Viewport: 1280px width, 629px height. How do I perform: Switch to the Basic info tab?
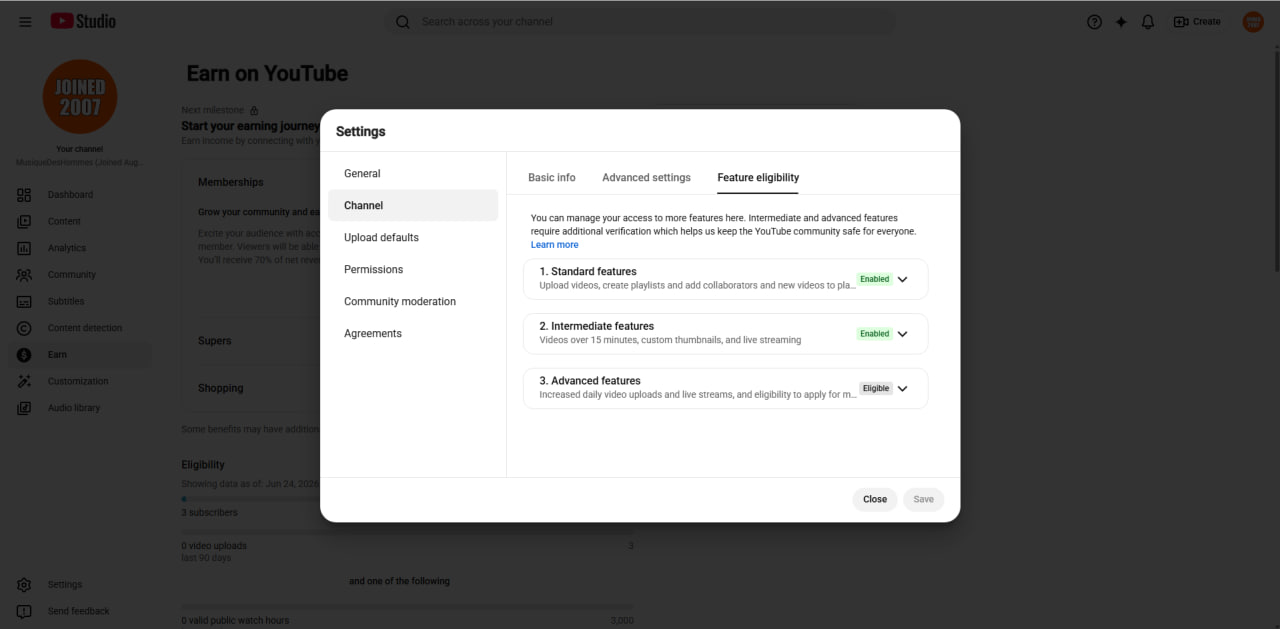coord(552,178)
